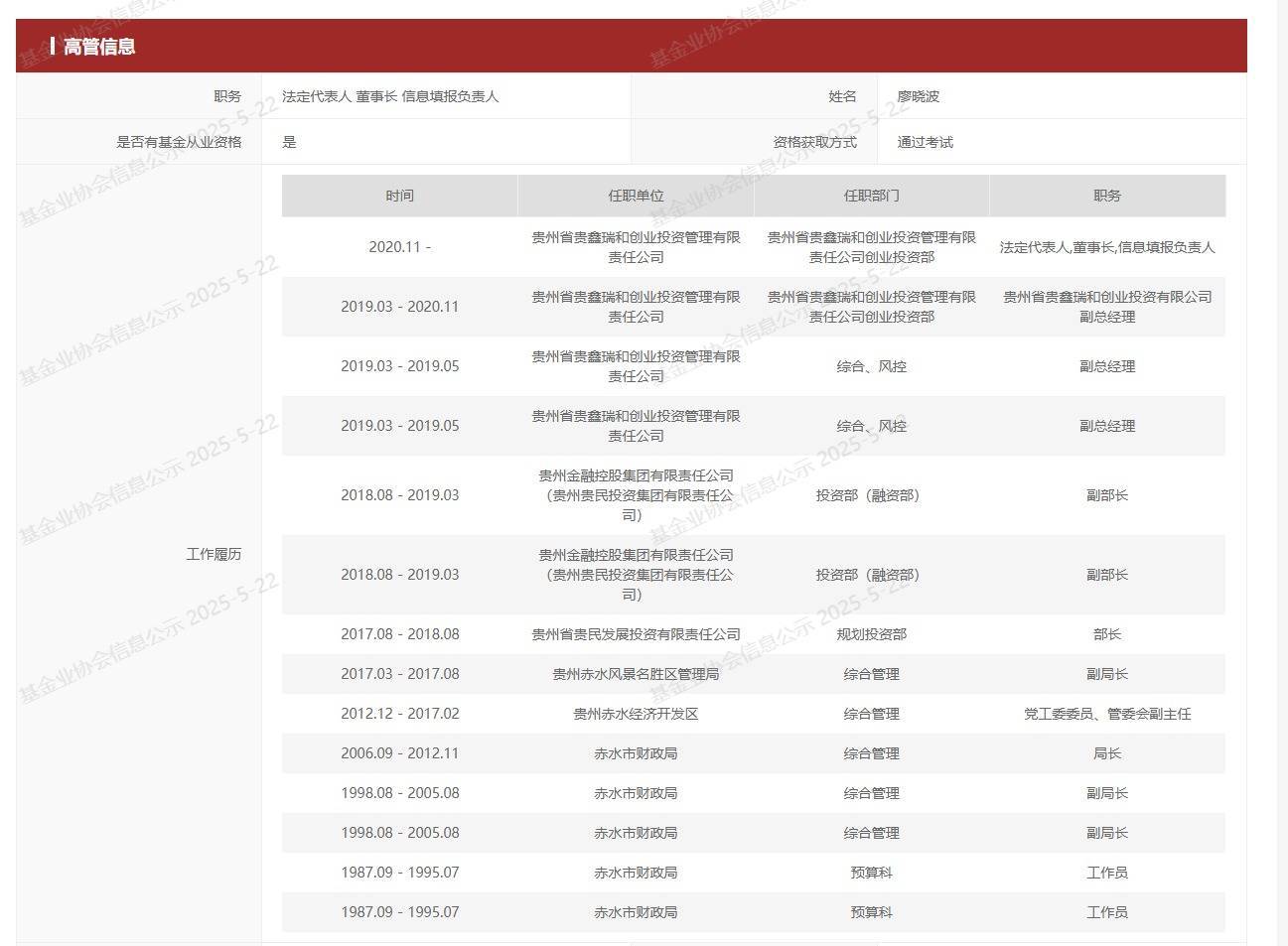Click the 时间 column header

tap(400, 196)
